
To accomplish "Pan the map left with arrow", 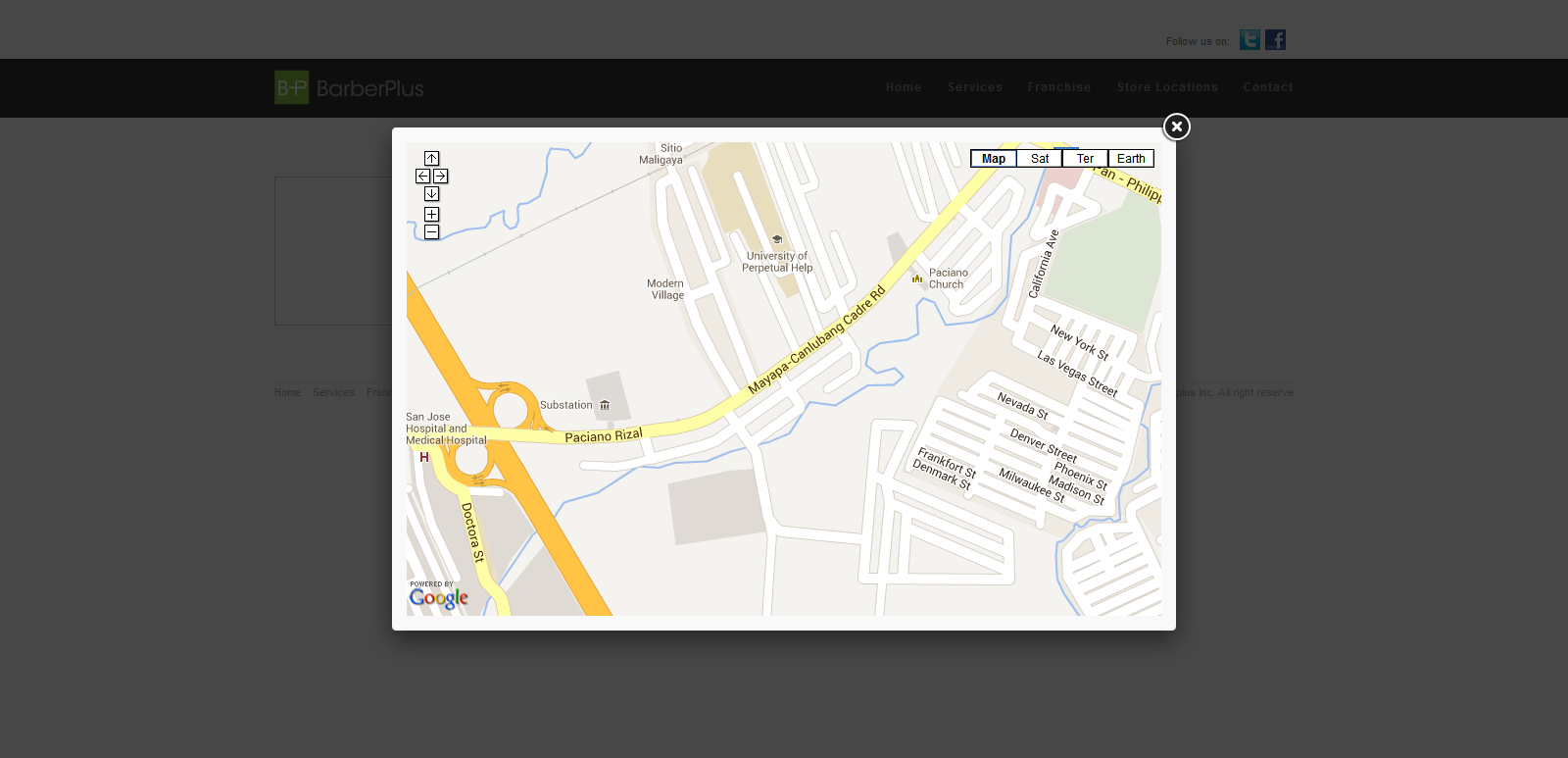I will point(422,177).
